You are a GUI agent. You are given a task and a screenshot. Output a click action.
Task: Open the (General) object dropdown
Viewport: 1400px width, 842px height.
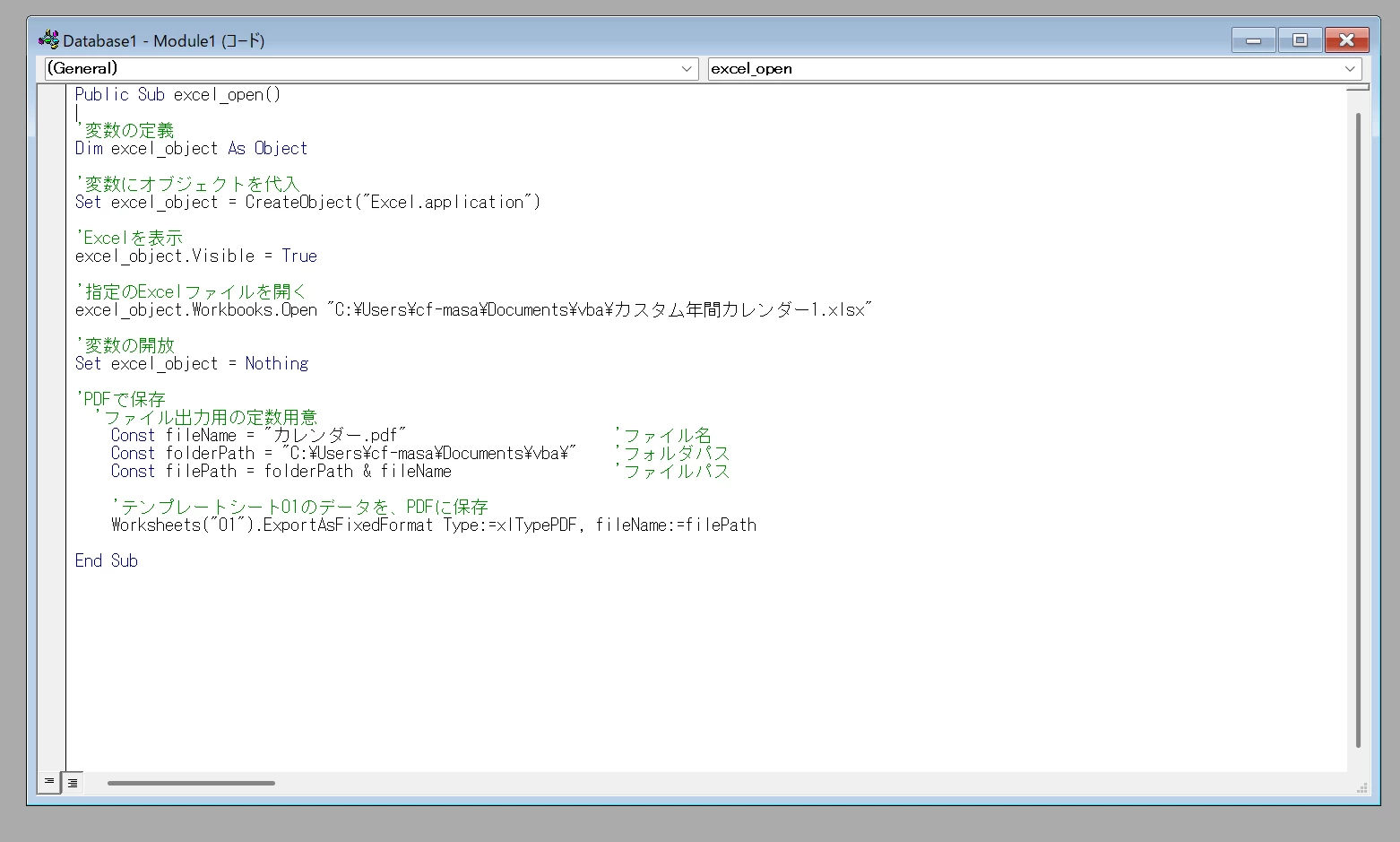click(371, 69)
